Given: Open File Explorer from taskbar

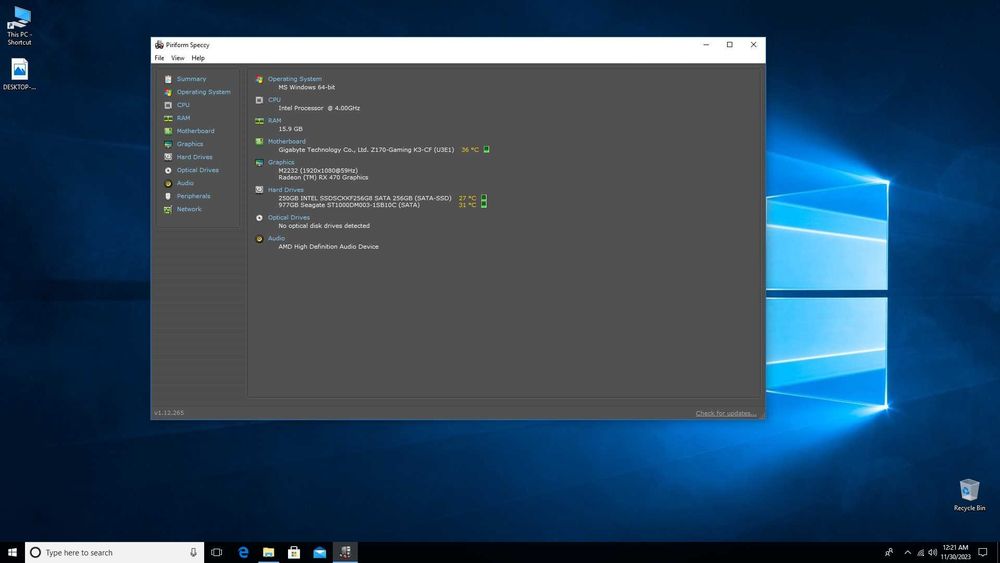Looking at the screenshot, I should [x=268, y=552].
